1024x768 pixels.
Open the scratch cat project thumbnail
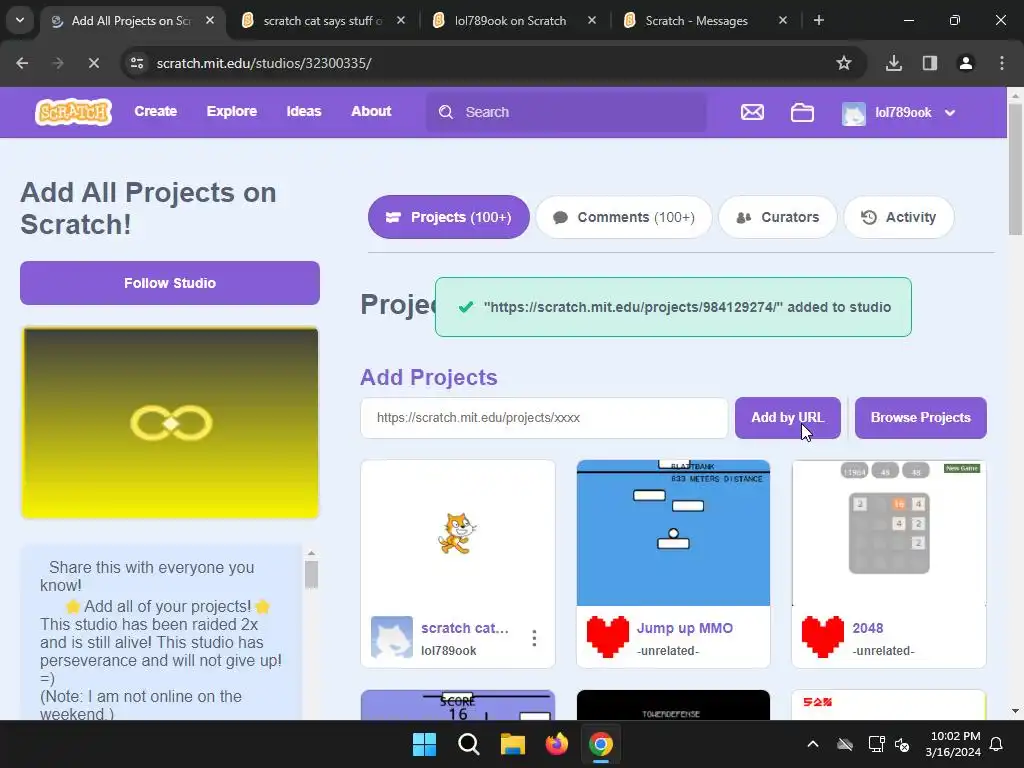[458, 533]
